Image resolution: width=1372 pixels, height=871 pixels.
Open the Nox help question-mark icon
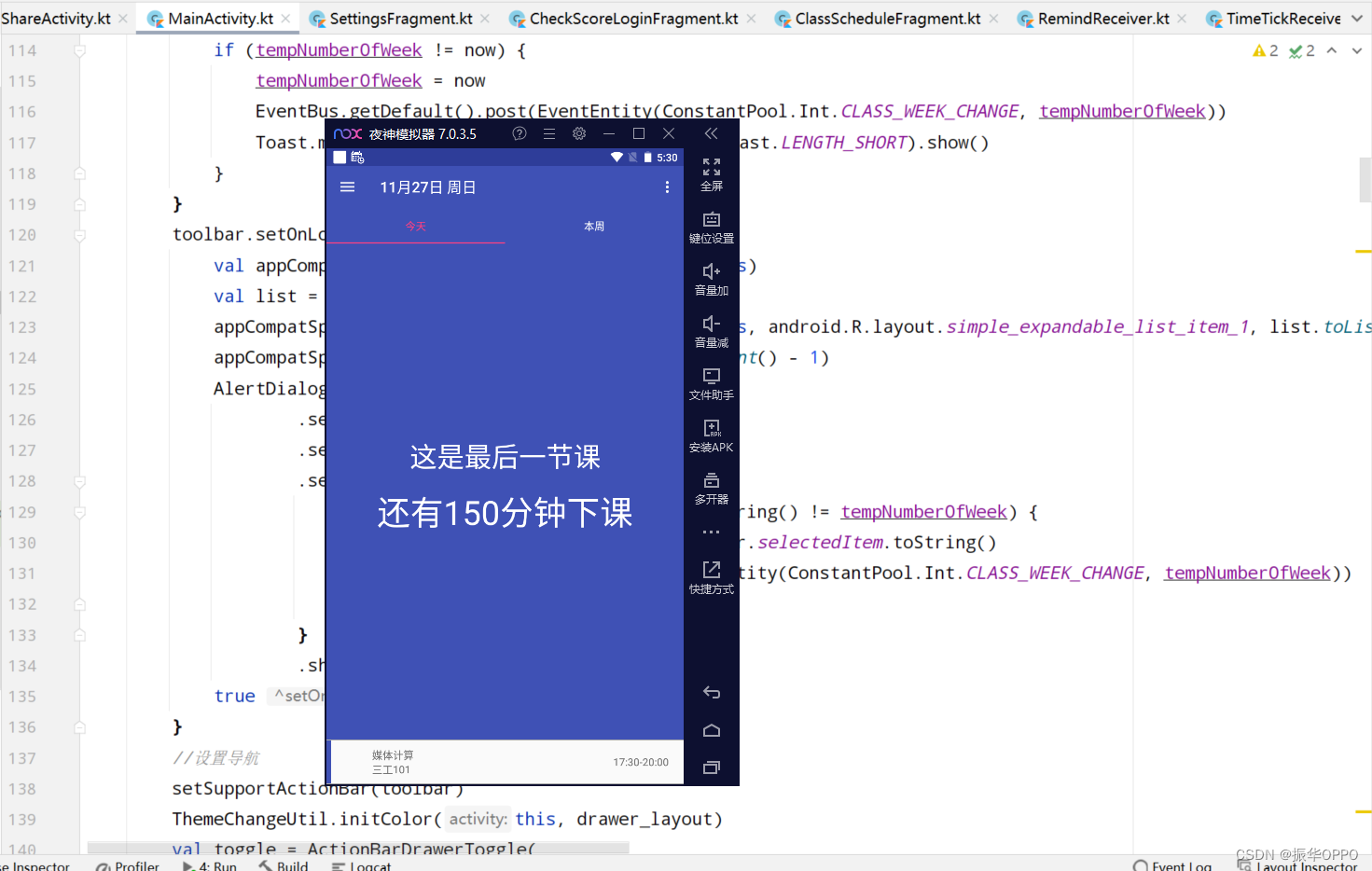[x=520, y=133]
